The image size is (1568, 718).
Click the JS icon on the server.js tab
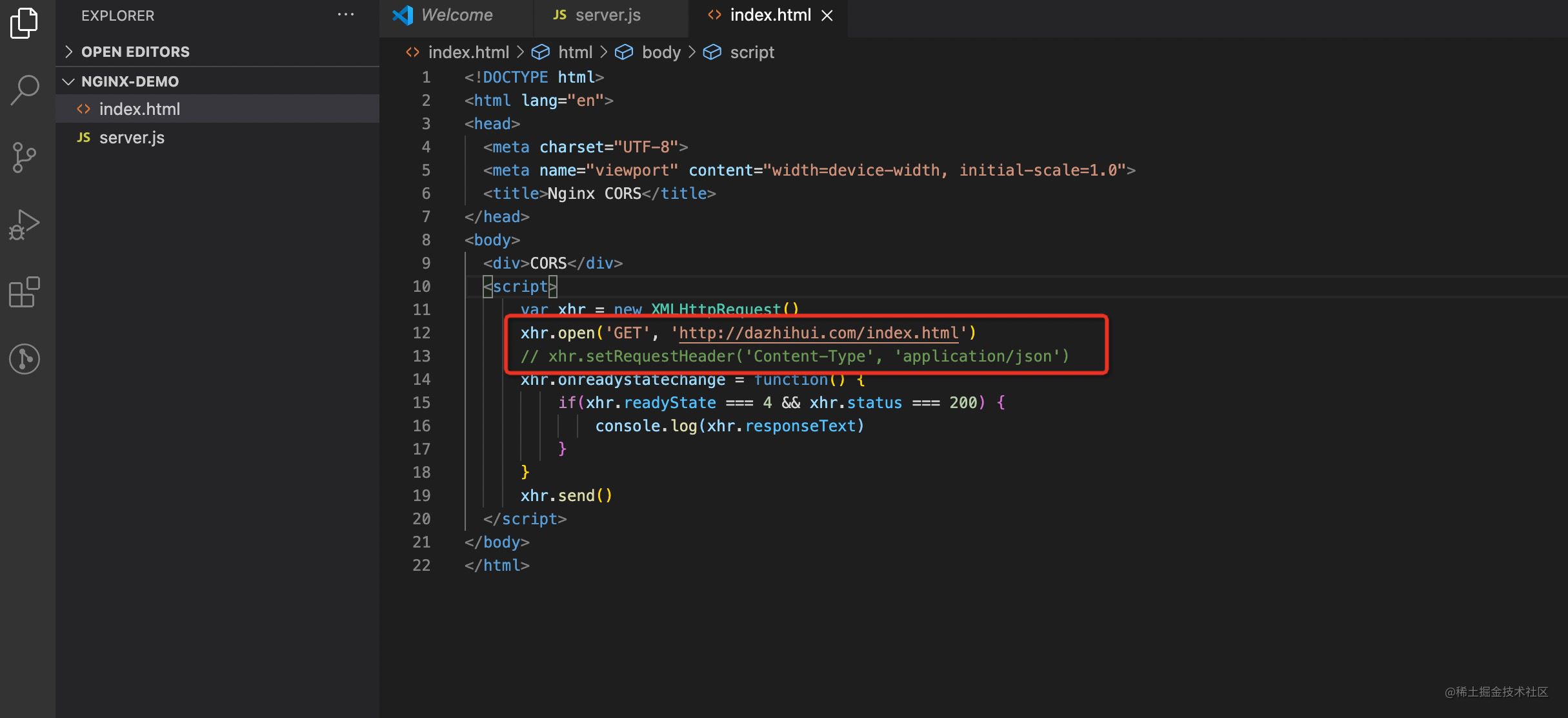click(559, 15)
